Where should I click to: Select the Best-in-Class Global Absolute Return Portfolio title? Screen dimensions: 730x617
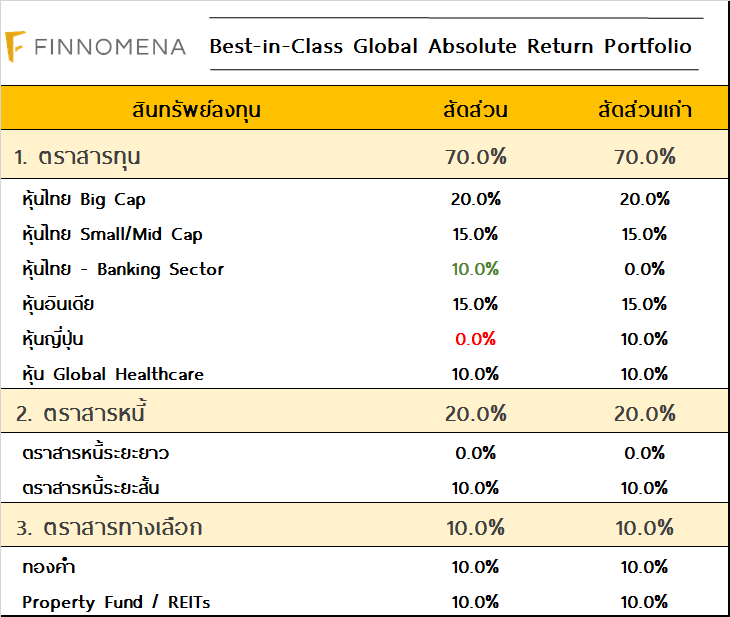(450, 46)
